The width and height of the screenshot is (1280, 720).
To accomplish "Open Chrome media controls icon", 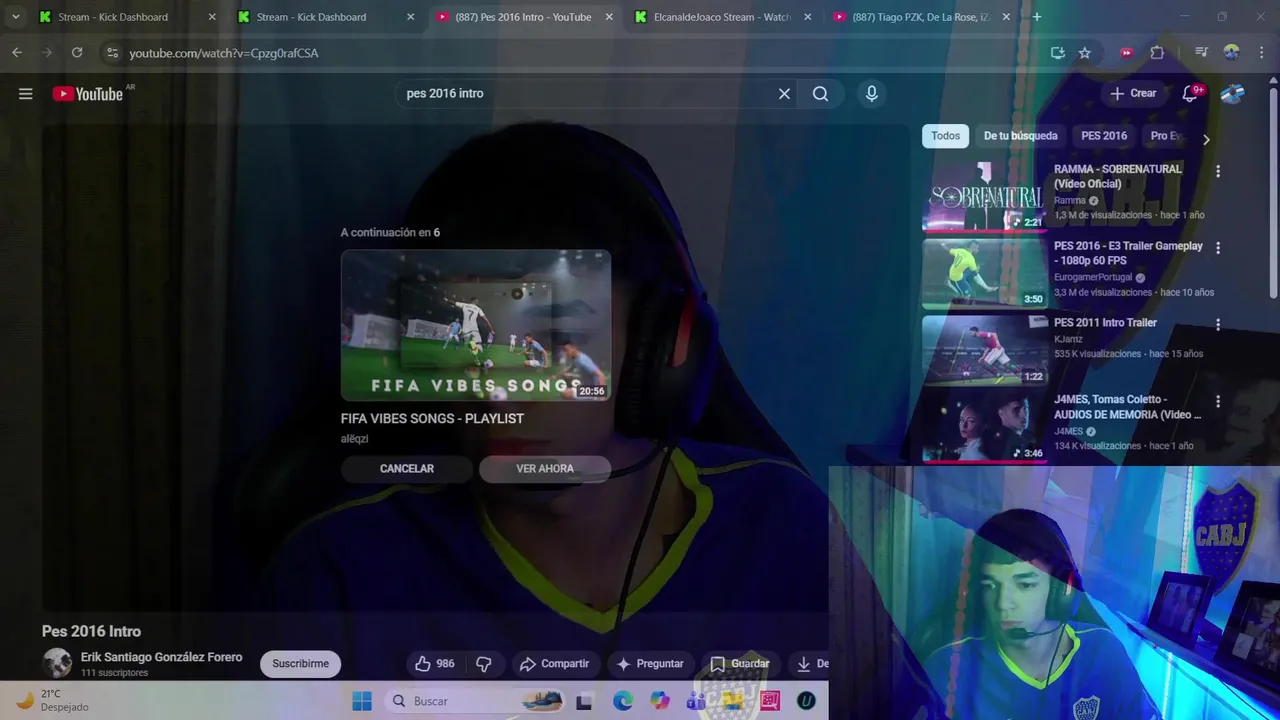I will (1202, 53).
